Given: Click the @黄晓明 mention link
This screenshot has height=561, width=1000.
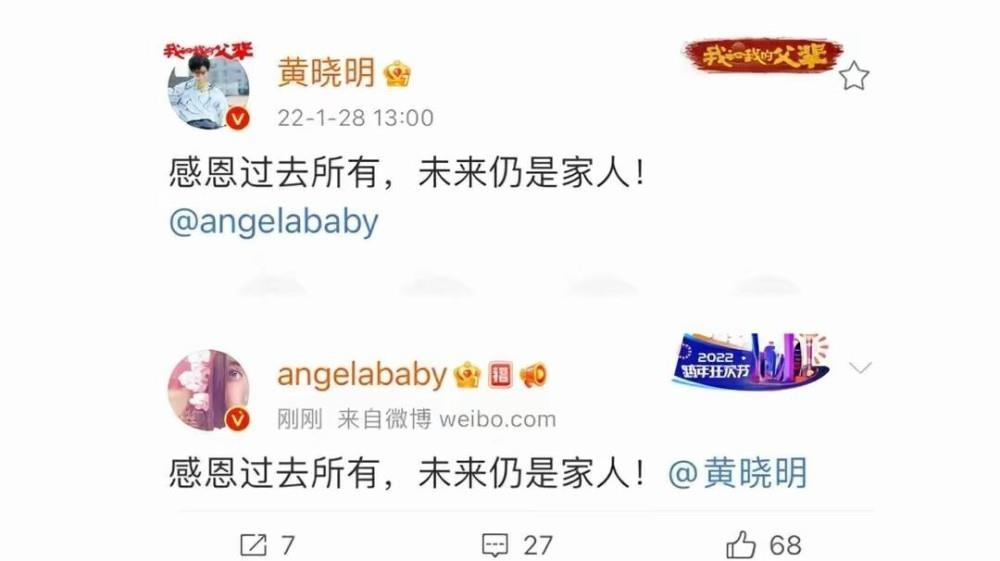Looking at the screenshot, I should (738, 474).
